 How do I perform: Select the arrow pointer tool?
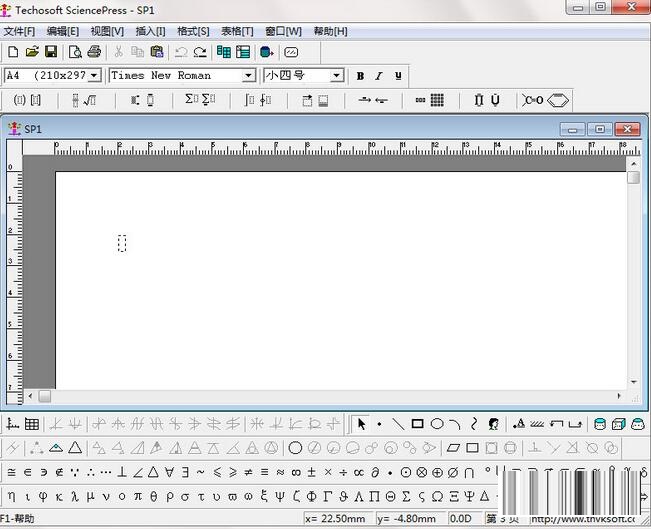pyautogui.click(x=362, y=424)
